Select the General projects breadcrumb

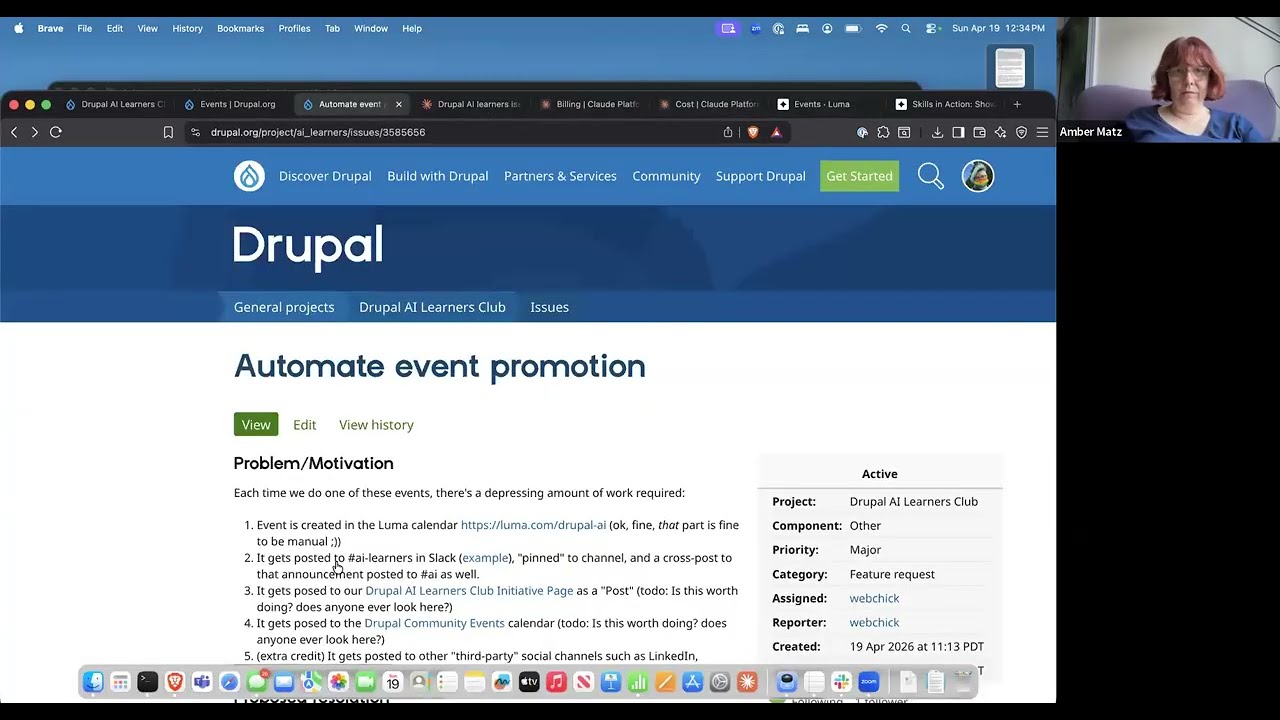tap(284, 307)
